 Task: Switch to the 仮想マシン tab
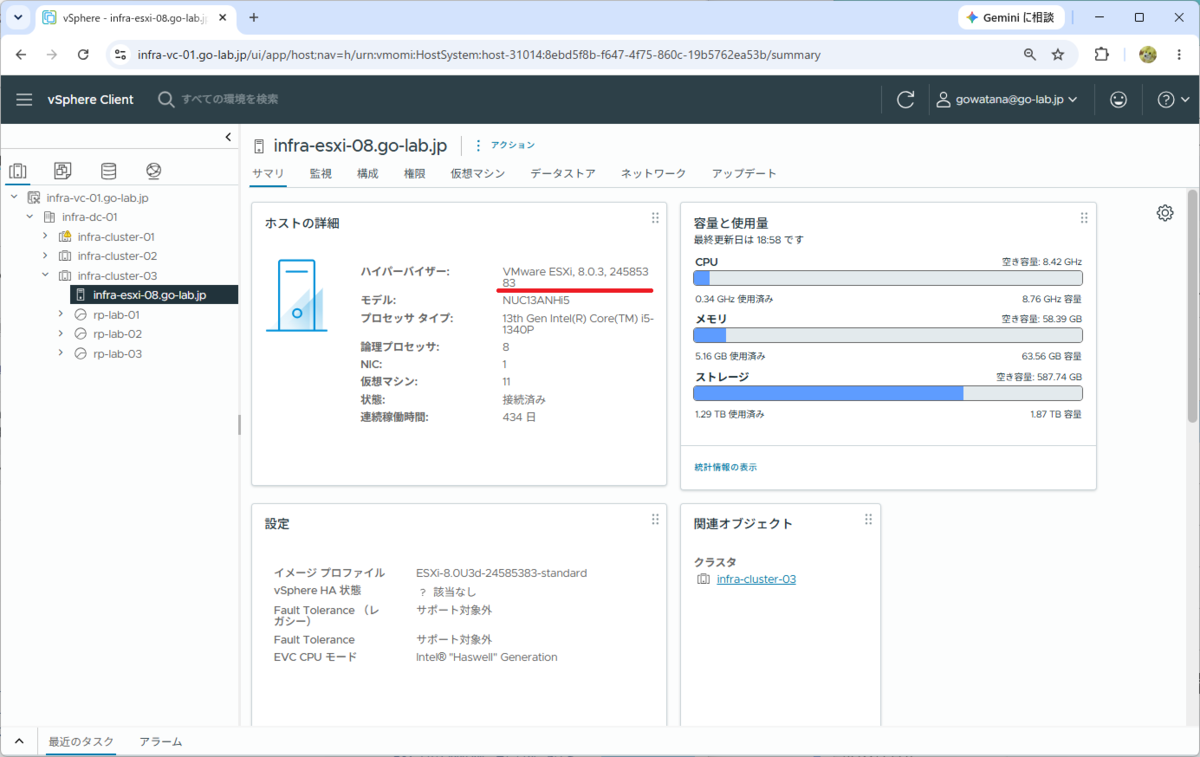click(477, 174)
